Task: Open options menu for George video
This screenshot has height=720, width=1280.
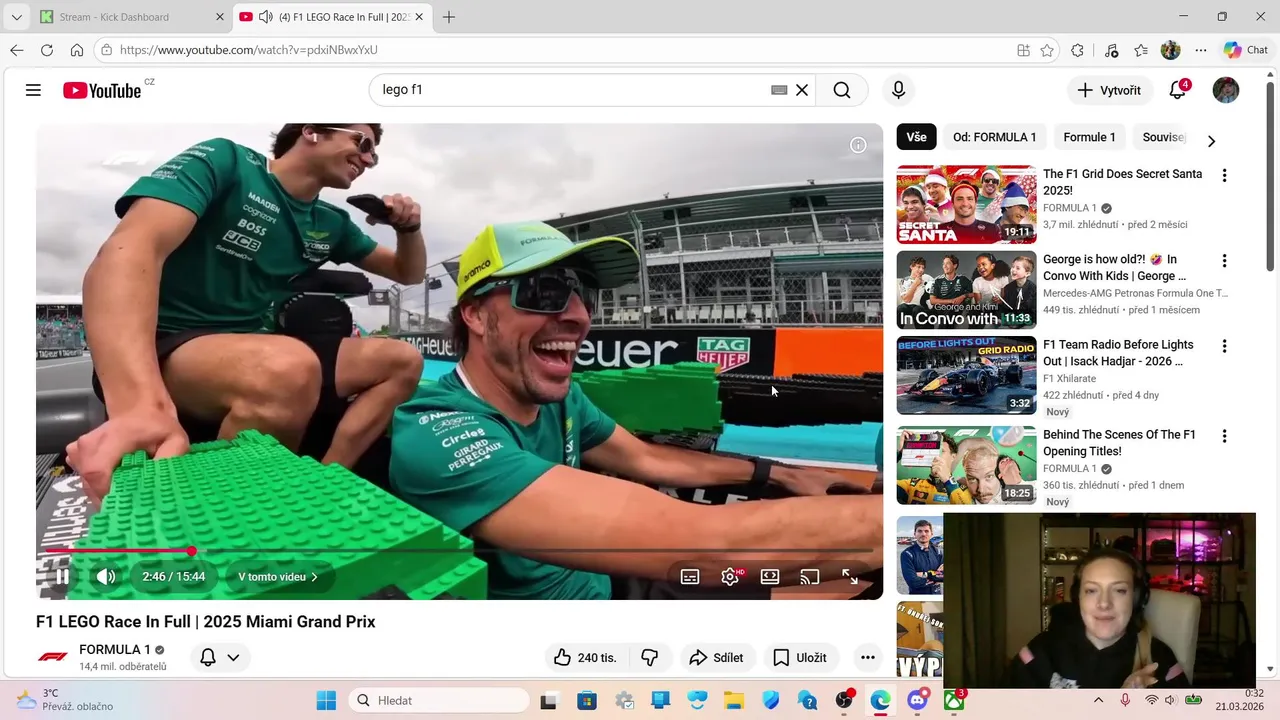Action: click(x=1224, y=261)
